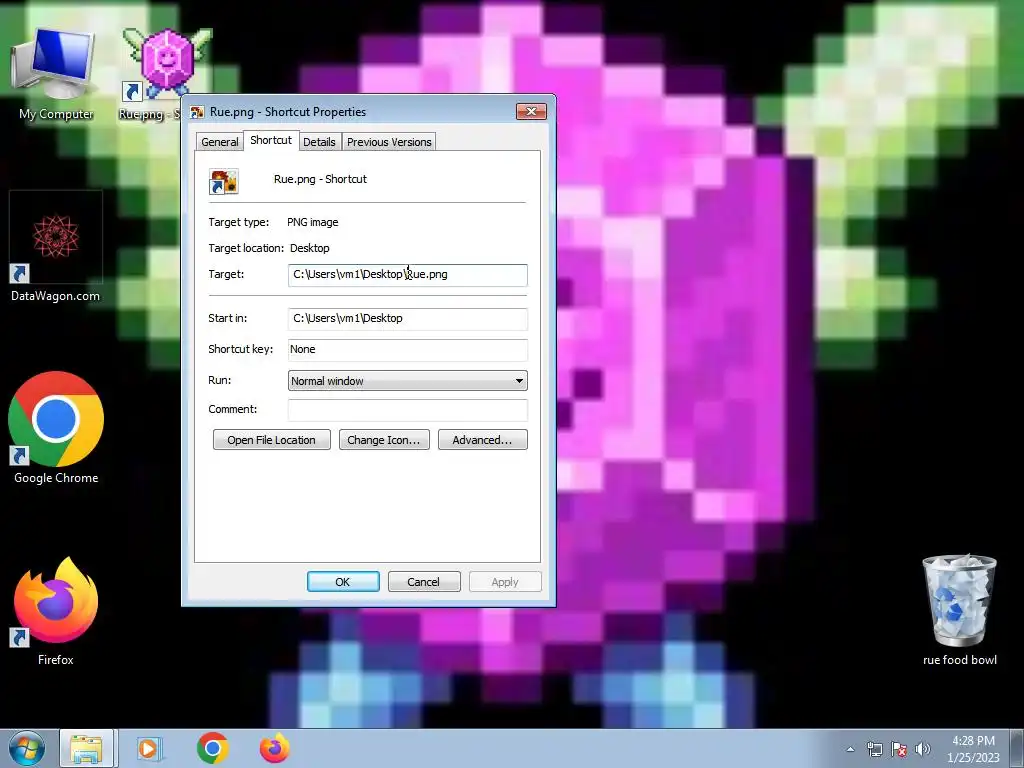Click into the Target path field
Viewport: 1024px width, 768px height.
408,275
